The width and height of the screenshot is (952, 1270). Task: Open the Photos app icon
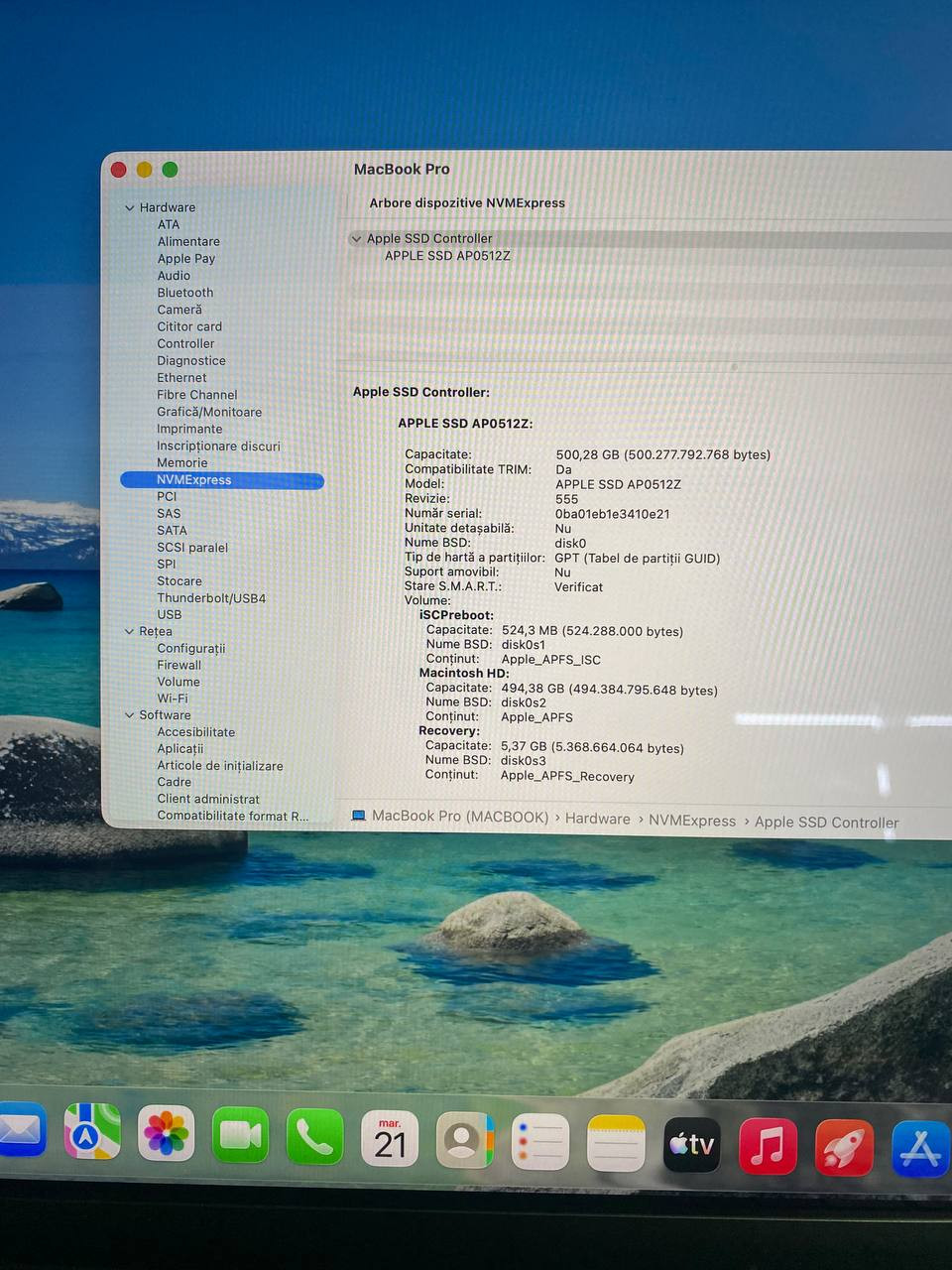coord(166,1134)
